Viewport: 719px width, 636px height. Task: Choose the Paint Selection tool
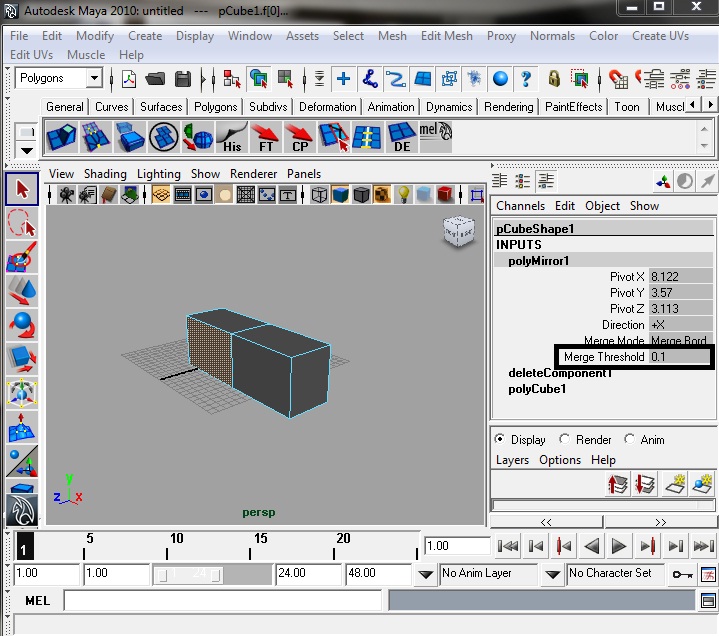pos(21,257)
